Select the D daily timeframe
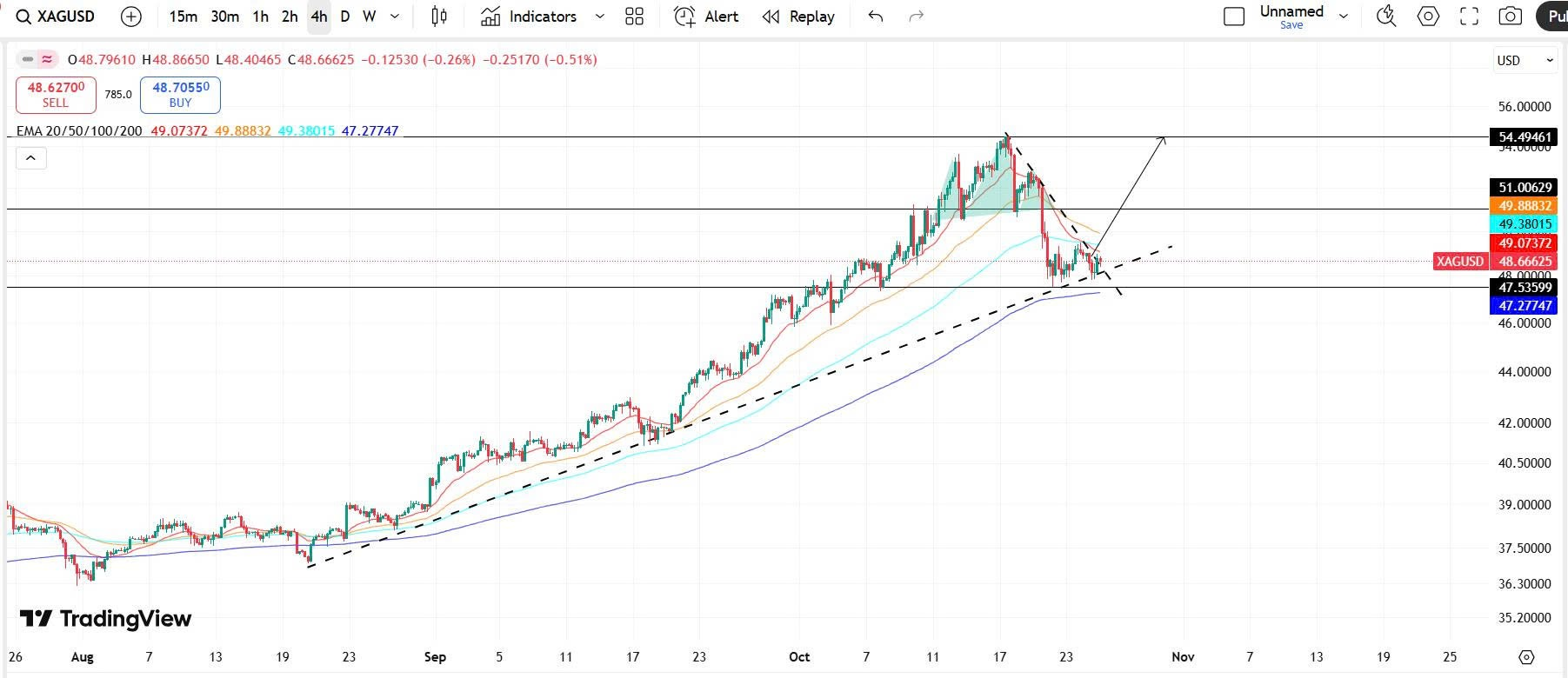The height and width of the screenshot is (678, 1568). (x=344, y=17)
